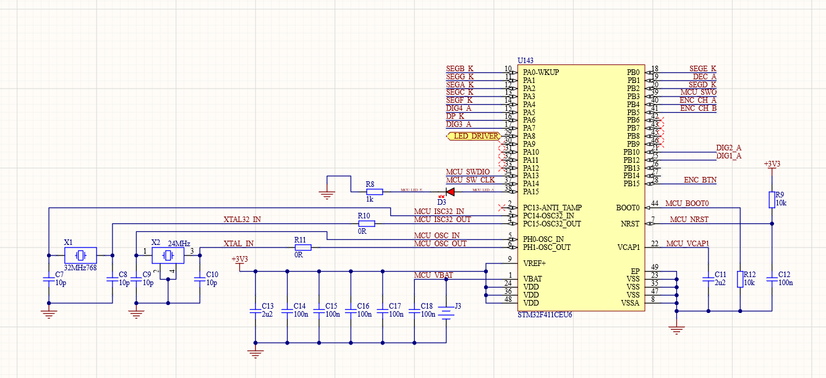Select +3V3 power port above R9

(x=772, y=166)
